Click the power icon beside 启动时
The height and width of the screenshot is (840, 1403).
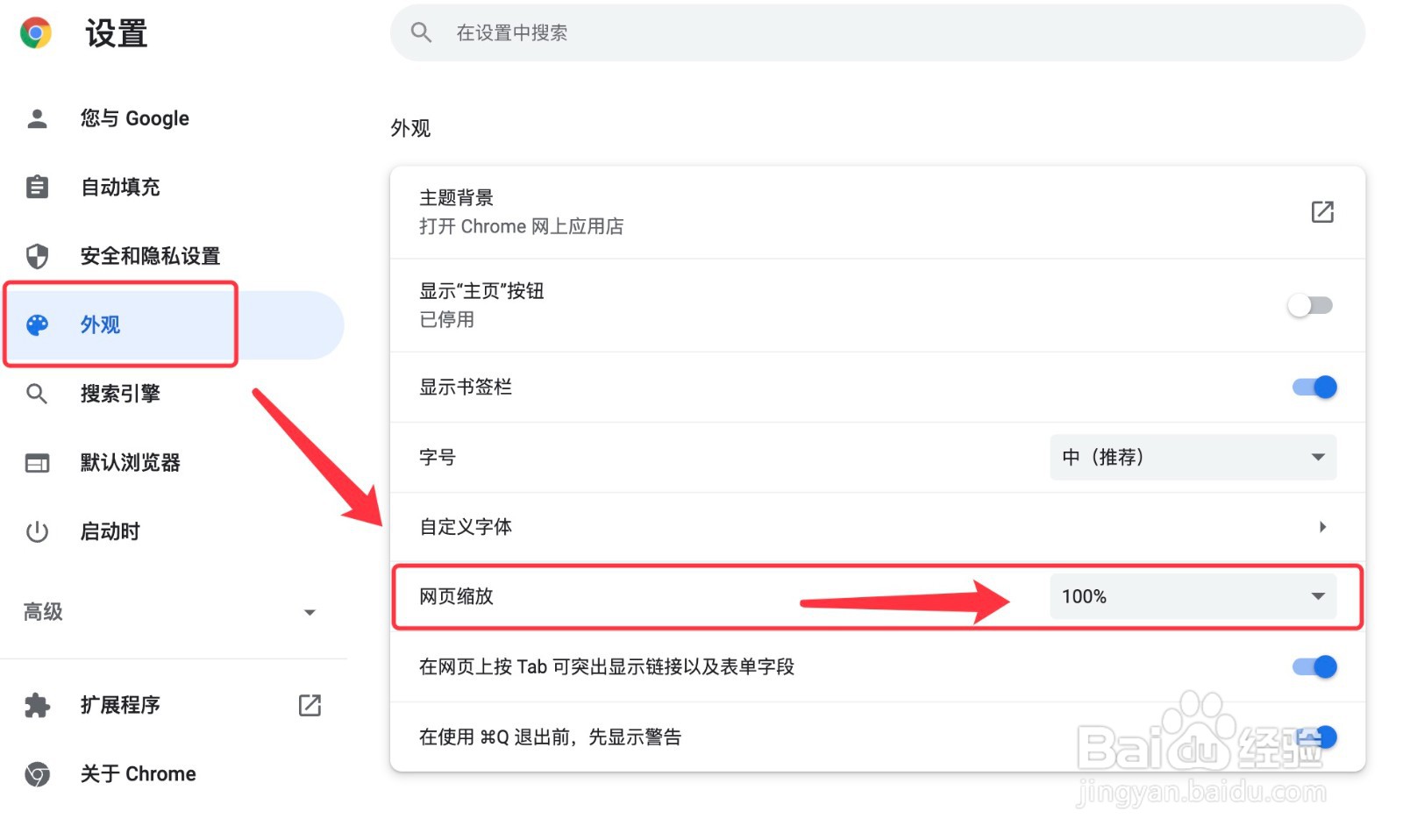click(x=37, y=531)
